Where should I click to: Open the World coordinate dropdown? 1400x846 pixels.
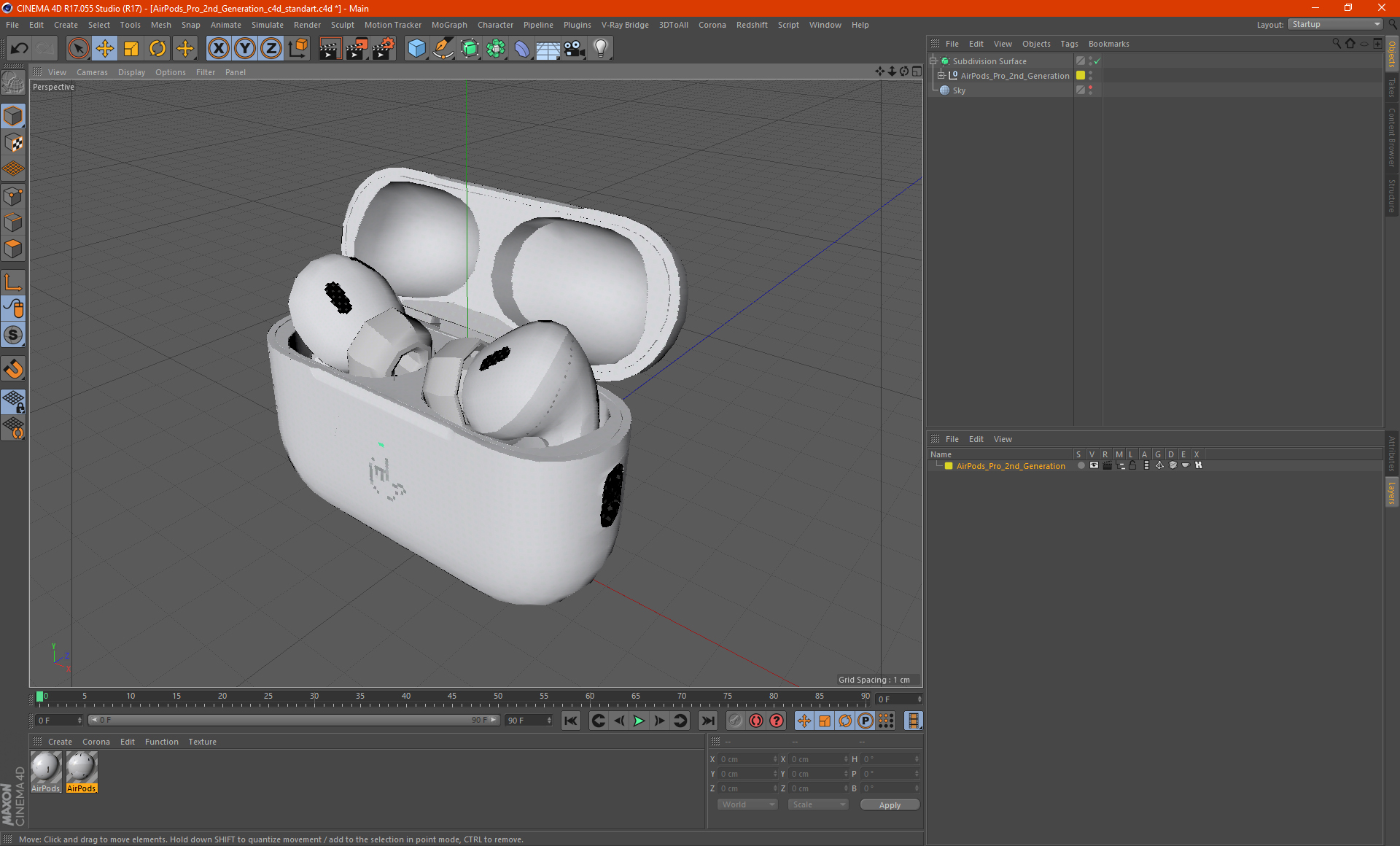pyautogui.click(x=747, y=804)
